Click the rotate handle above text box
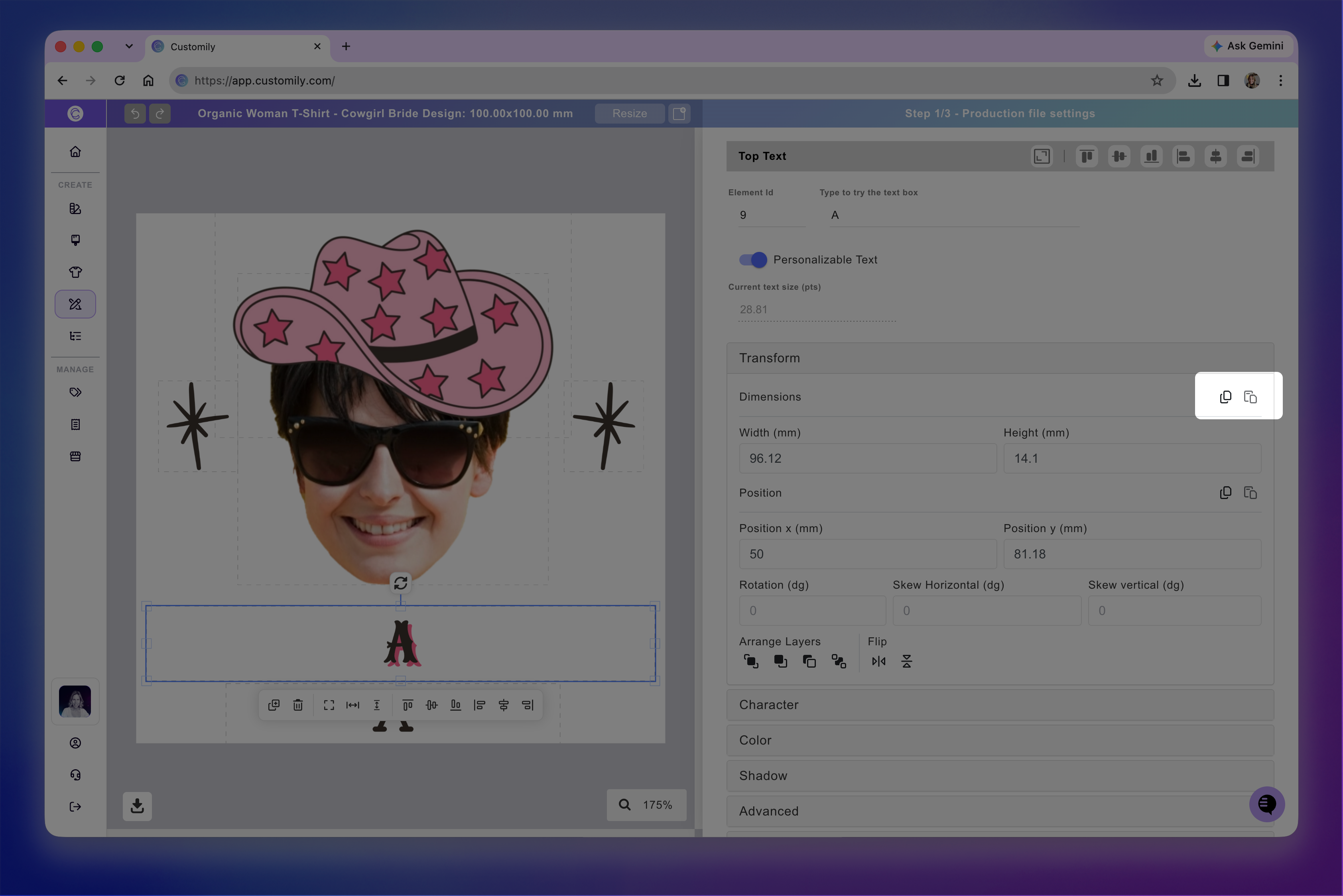 [401, 583]
